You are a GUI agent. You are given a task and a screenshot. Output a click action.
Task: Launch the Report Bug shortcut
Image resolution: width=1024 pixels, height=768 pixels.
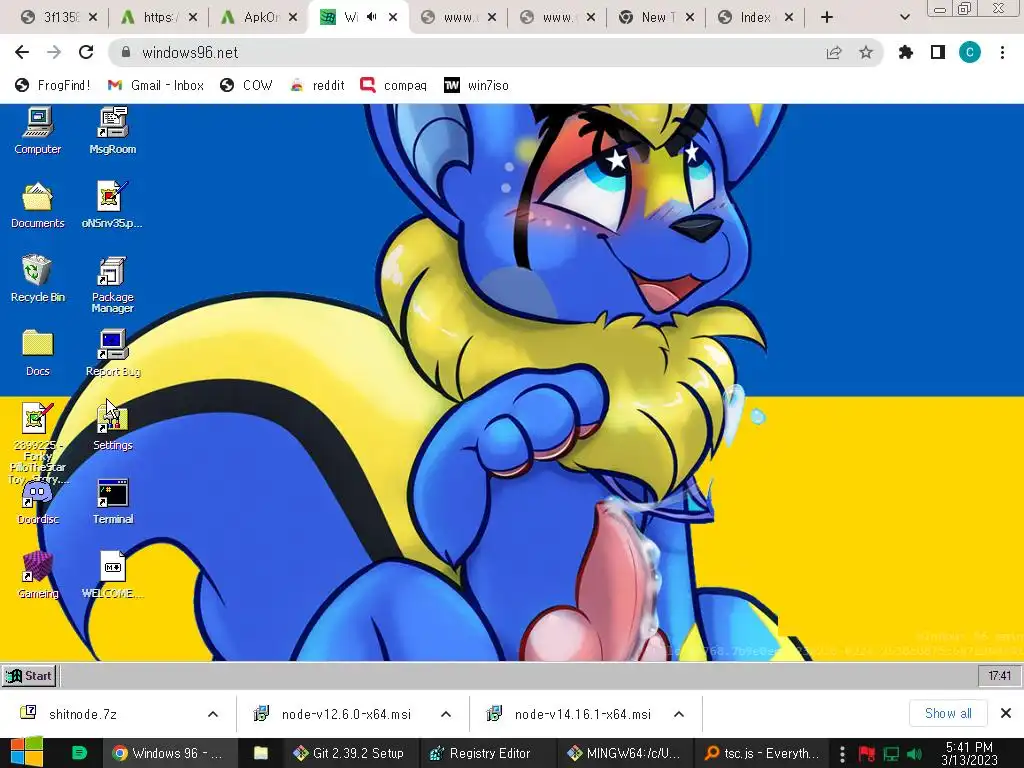tap(112, 353)
